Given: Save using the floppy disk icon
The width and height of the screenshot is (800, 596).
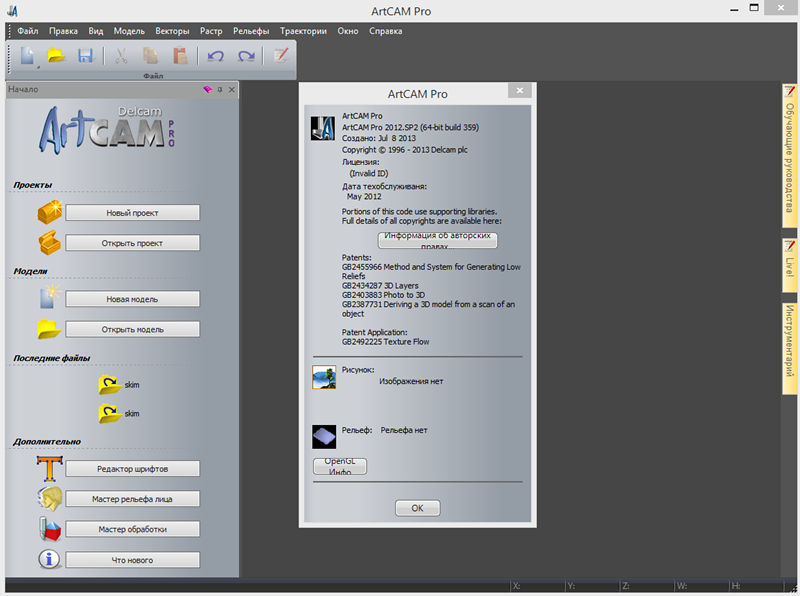Looking at the screenshot, I should [x=86, y=55].
